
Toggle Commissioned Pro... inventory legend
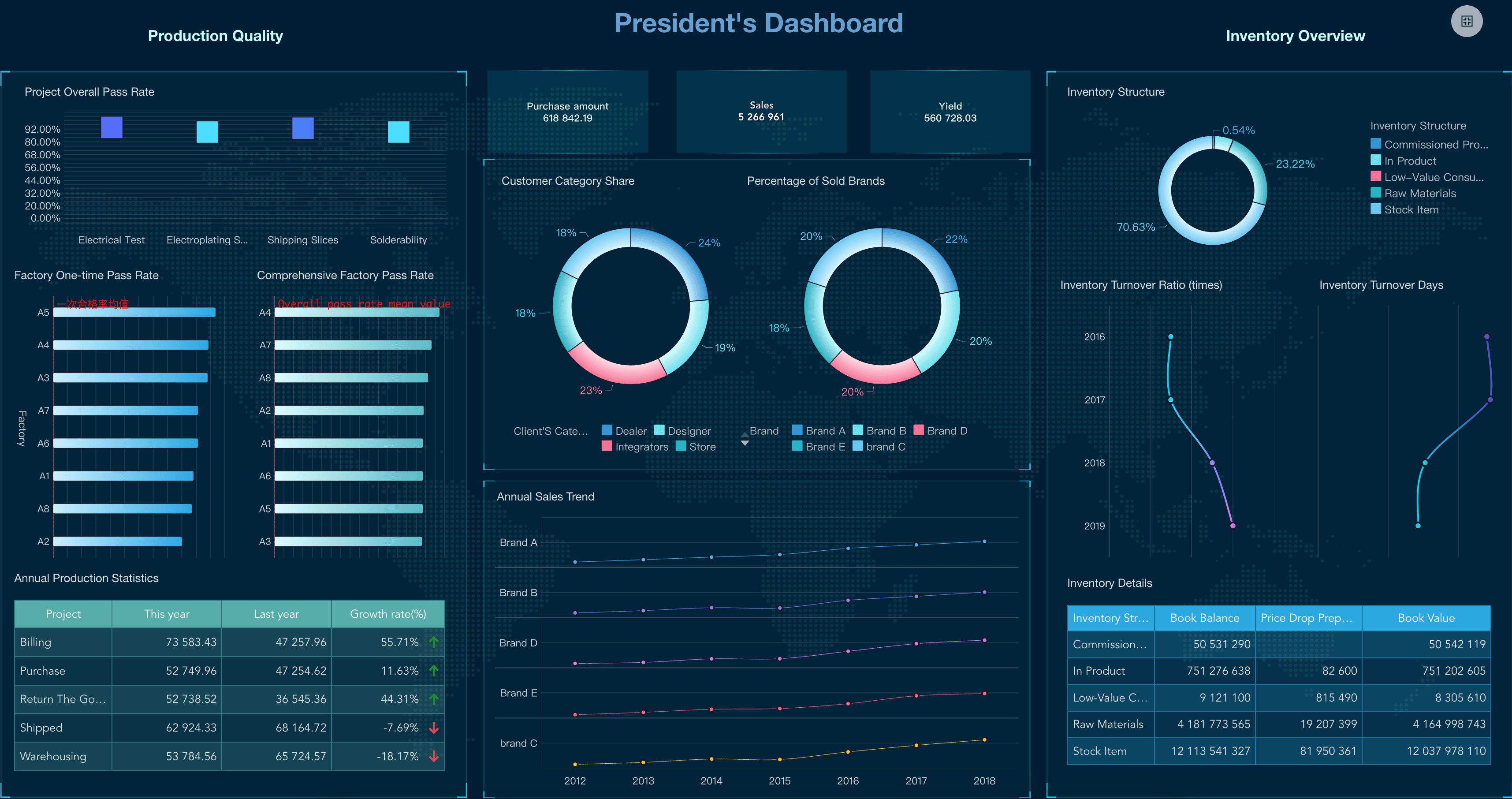pos(1429,145)
